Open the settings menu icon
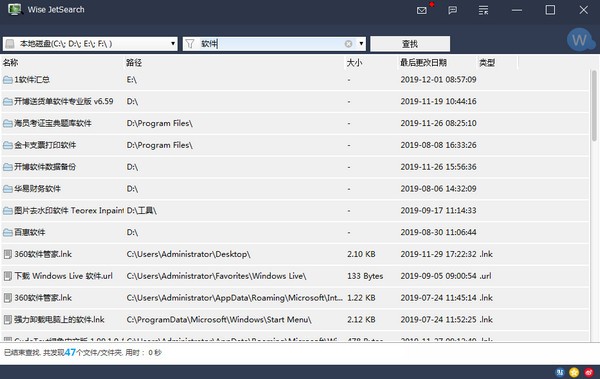The width and height of the screenshot is (600, 379). coord(483,10)
